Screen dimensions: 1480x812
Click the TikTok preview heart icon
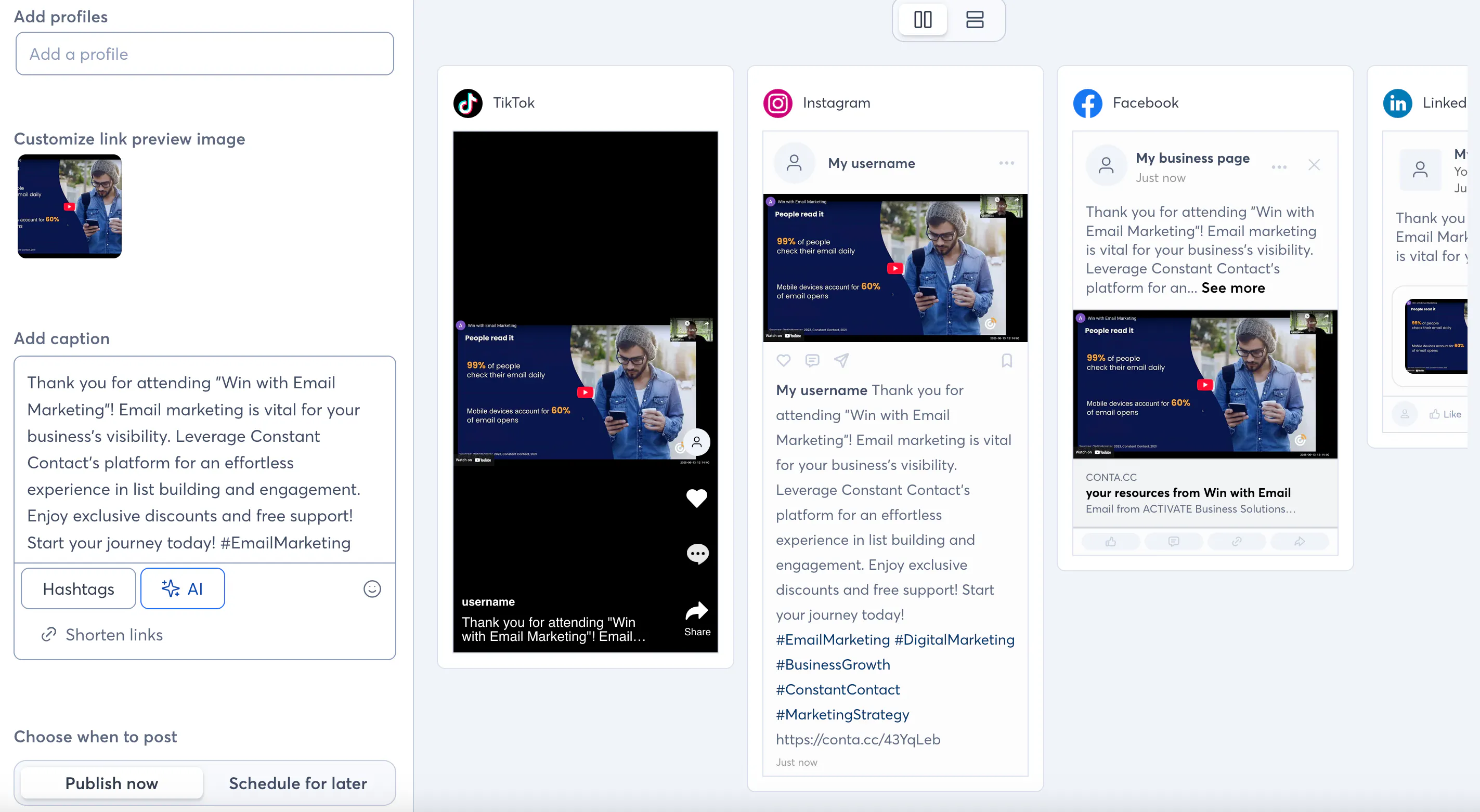click(x=696, y=498)
